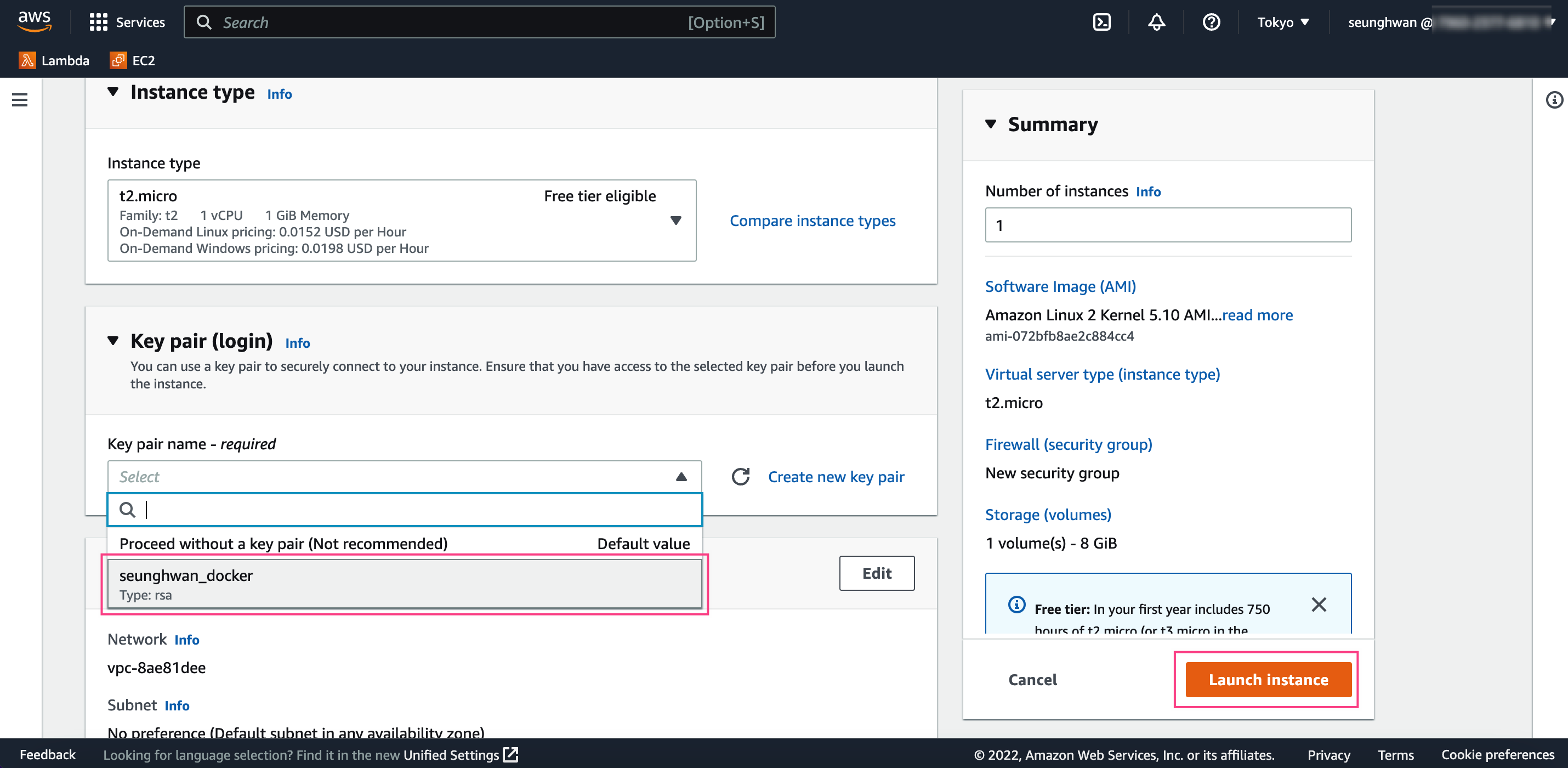Click the Create new key pair link
1568x768 pixels.
(836, 477)
